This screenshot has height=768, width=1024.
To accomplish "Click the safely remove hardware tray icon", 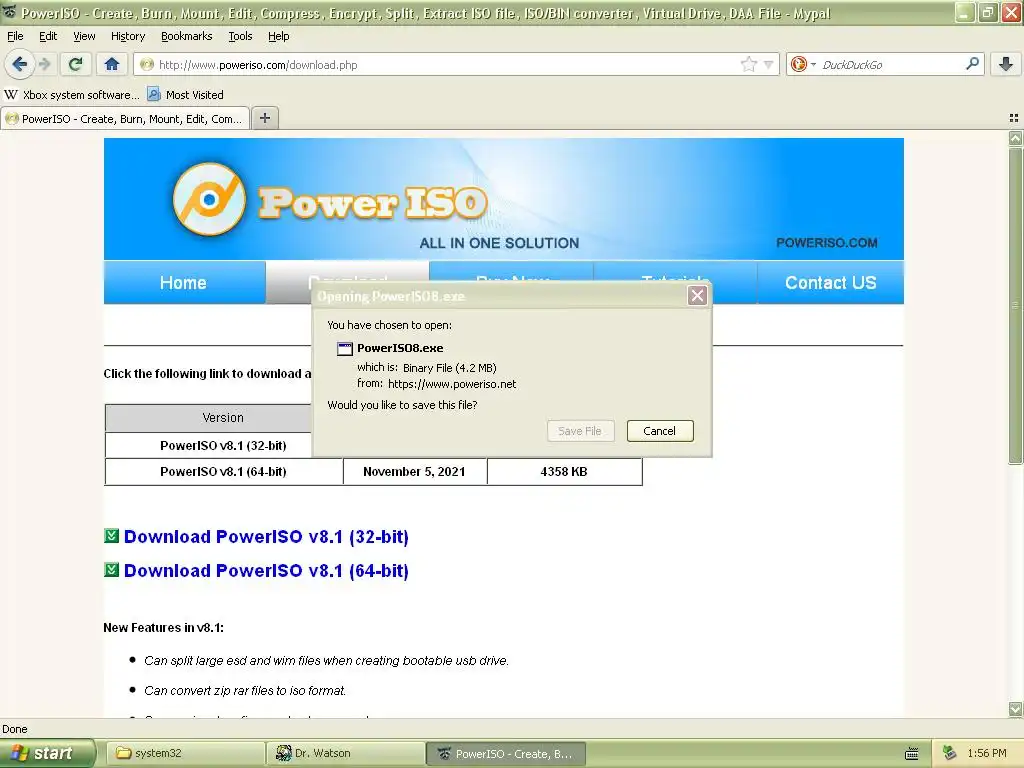I will coord(950,754).
